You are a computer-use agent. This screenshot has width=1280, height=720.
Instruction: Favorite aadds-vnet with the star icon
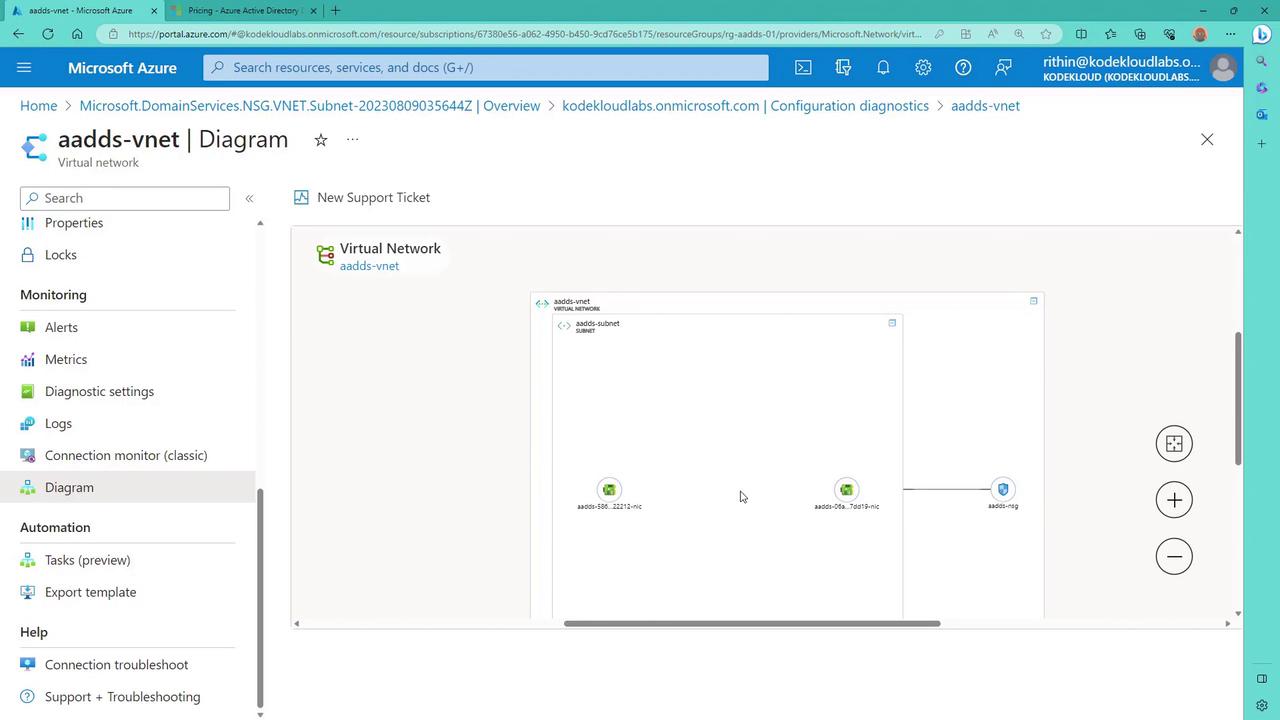pyautogui.click(x=321, y=140)
